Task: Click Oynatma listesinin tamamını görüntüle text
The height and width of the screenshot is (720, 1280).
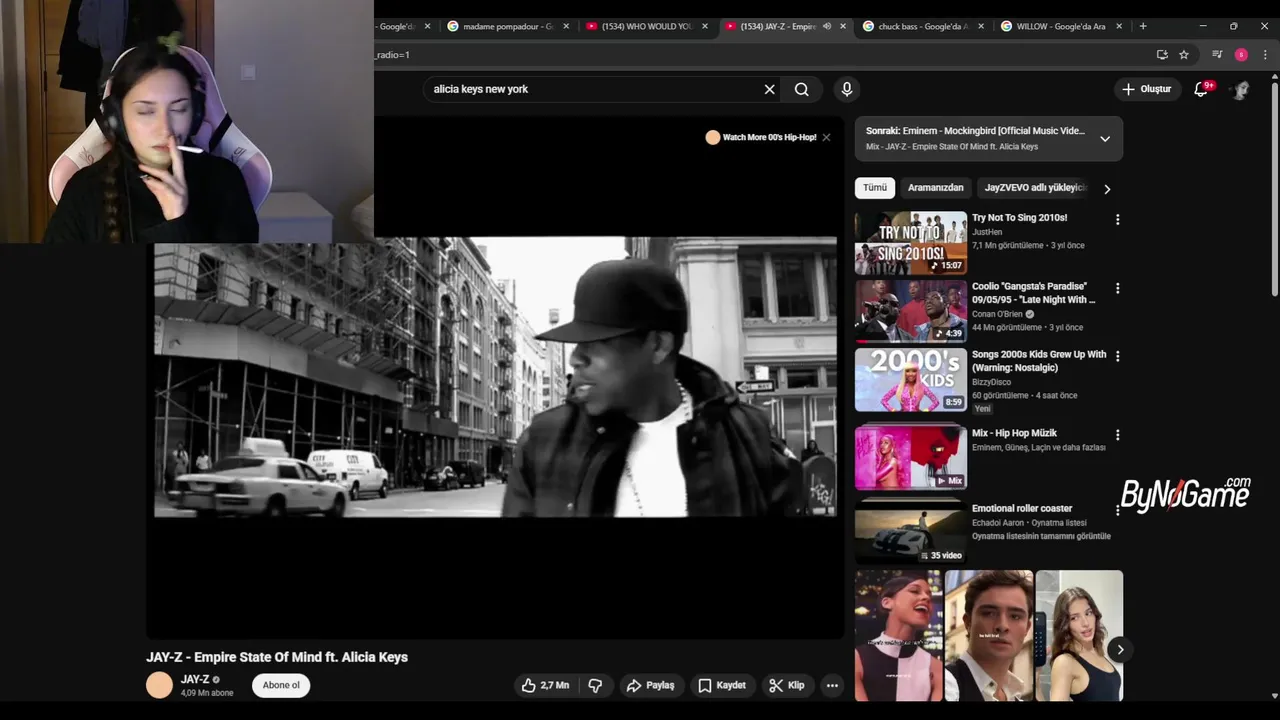Action: click(1041, 536)
